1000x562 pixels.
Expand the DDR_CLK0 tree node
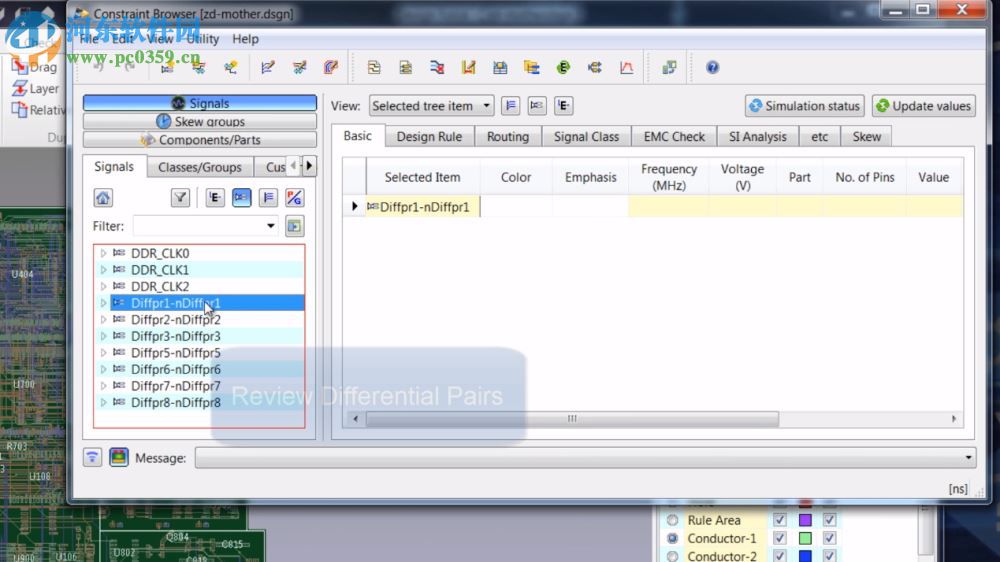coord(103,254)
